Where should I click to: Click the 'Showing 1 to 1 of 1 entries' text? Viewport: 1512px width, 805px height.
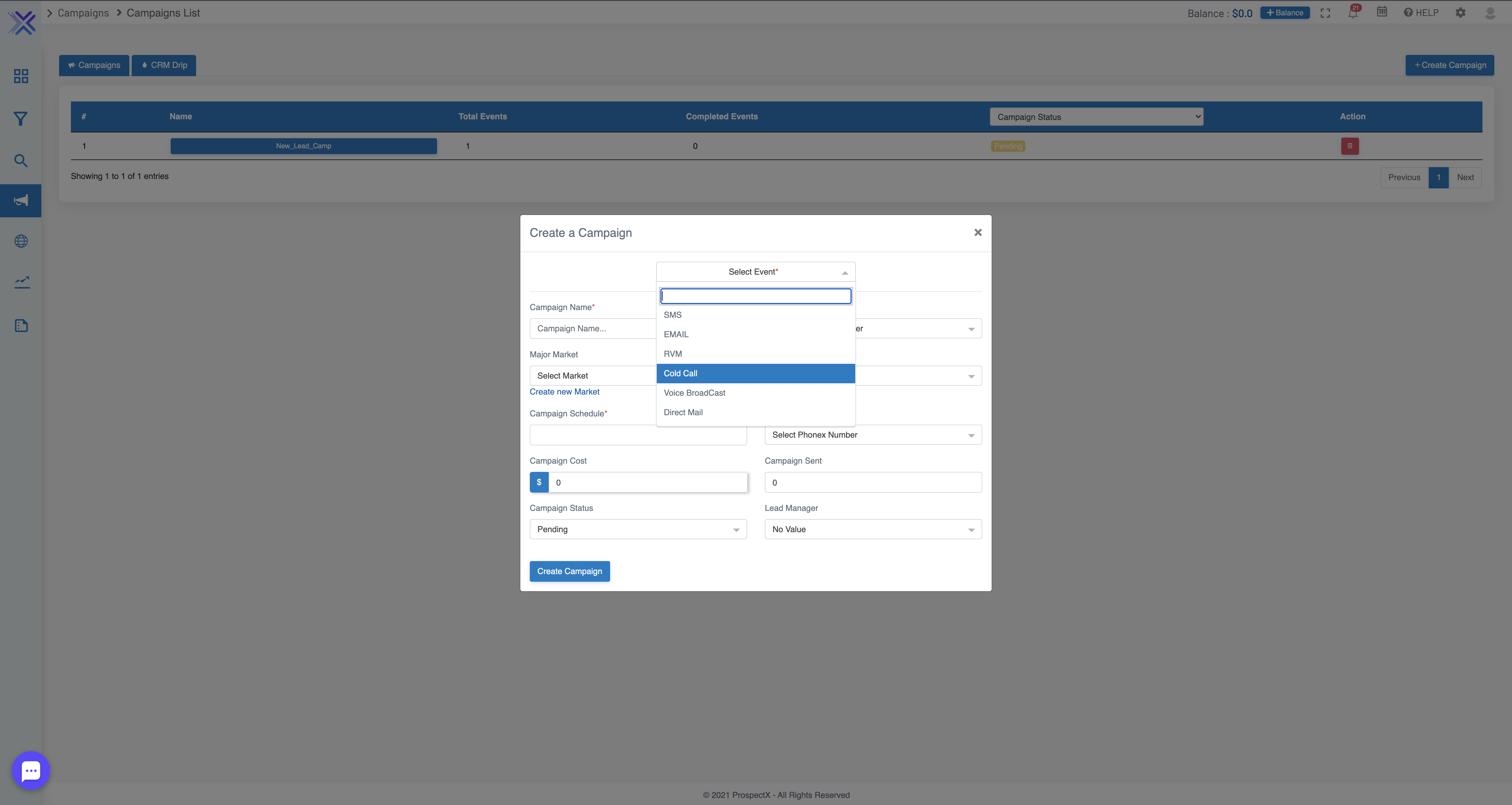[x=120, y=176]
